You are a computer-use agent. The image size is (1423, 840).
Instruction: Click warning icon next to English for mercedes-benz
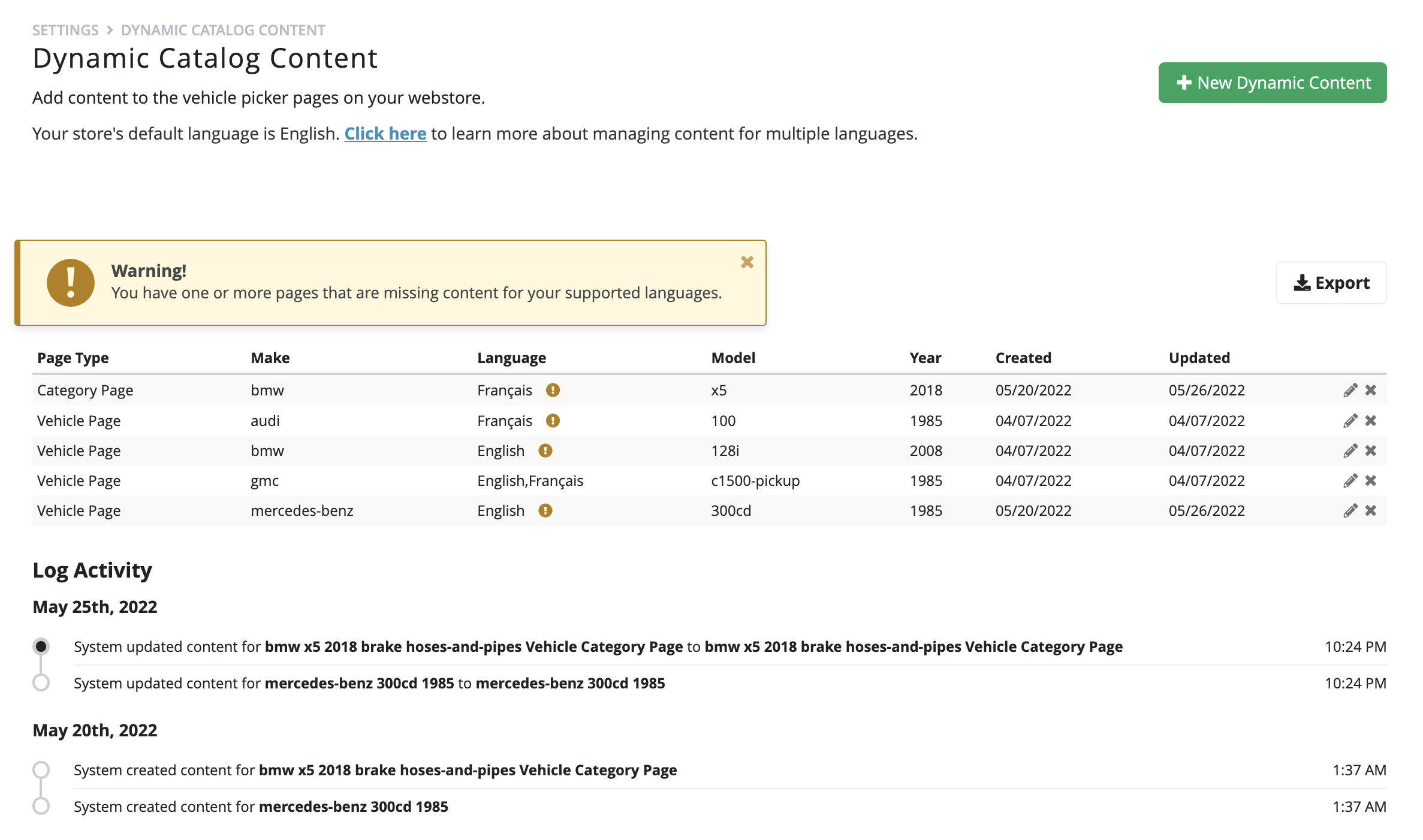pos(545,510)
